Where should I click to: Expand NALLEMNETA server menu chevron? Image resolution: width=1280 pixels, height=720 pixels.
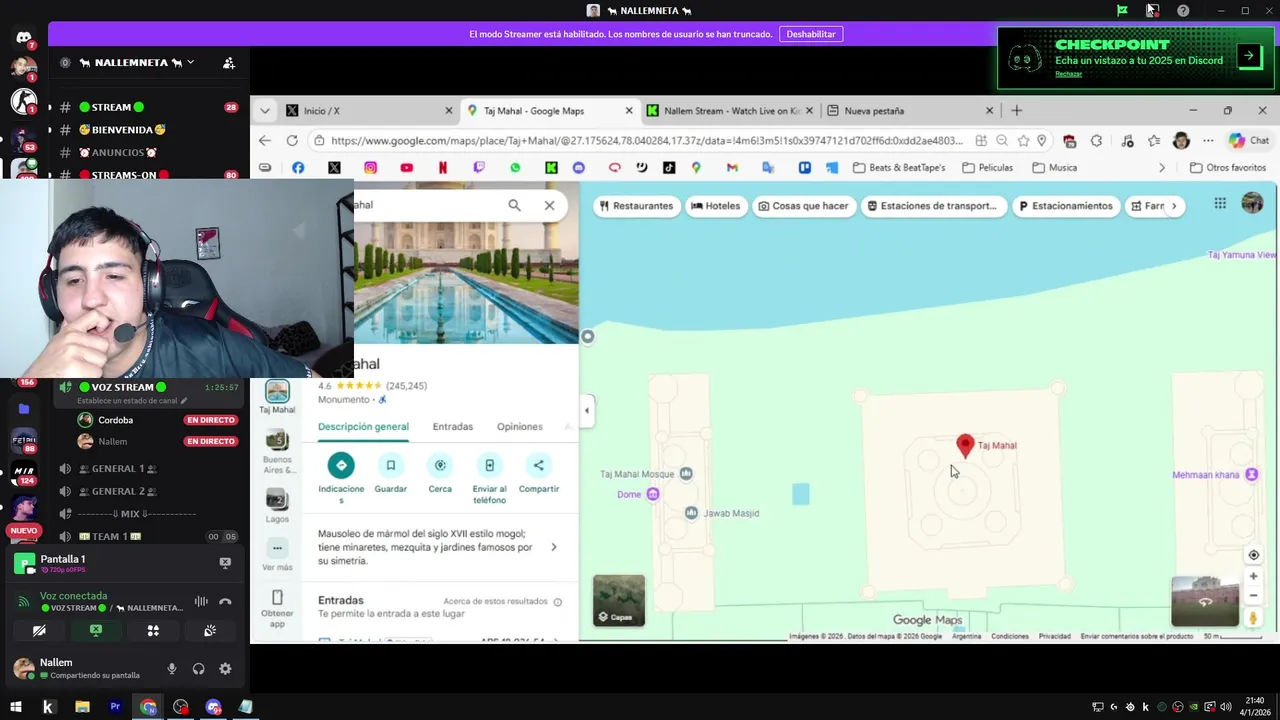(x=190, y=62)
